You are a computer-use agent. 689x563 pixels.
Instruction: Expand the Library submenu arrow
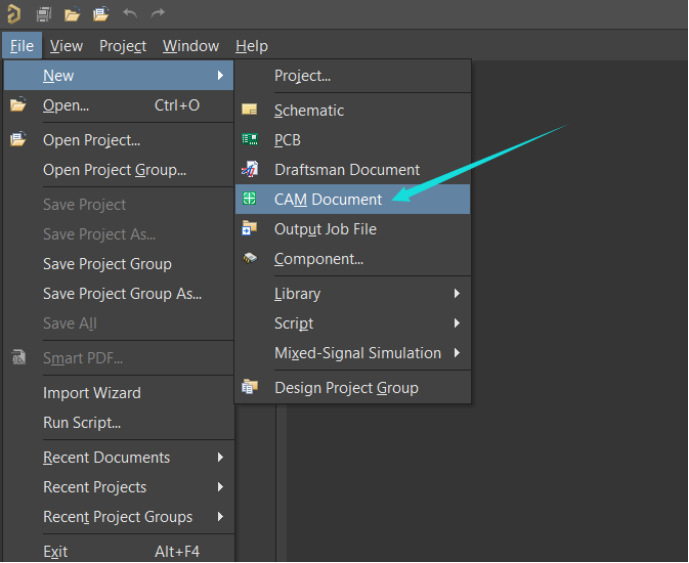456,294
